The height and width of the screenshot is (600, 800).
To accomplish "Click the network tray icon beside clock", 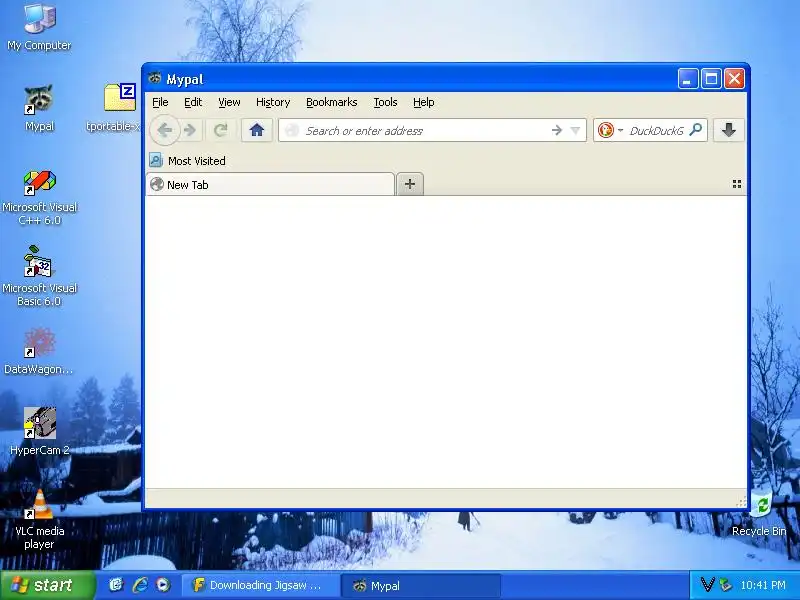I will pyautogui.click(x=725, y=585).
